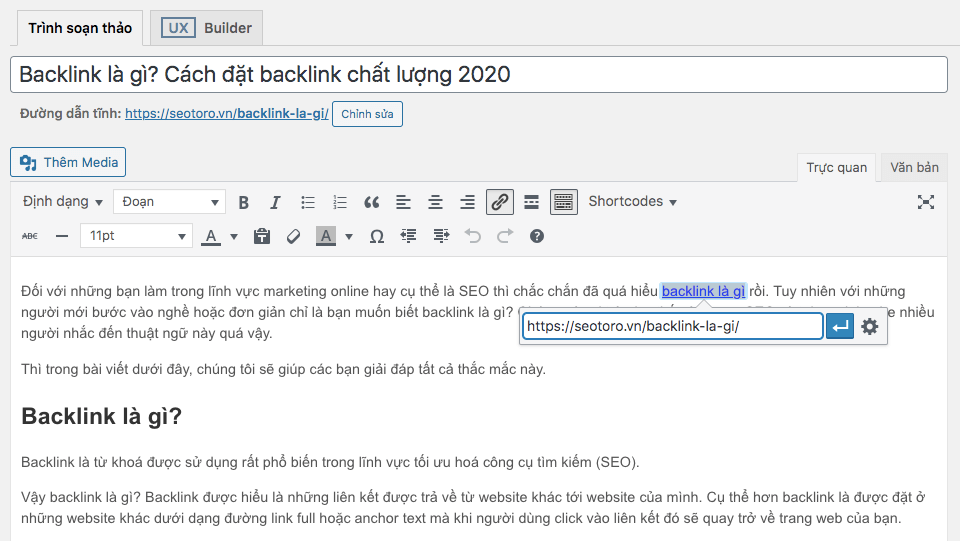Image resolution: width=960 pixels, height=541 pixels.
Task: Open the text color picker arrow
Action: [x=234, y=236]
